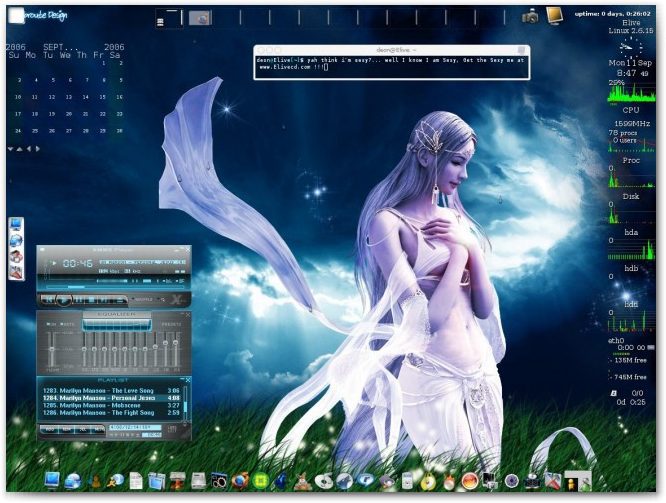The image size is (666, 503).
Task: Stop playback in the XMMS player
Action: (x=92, y=300)
